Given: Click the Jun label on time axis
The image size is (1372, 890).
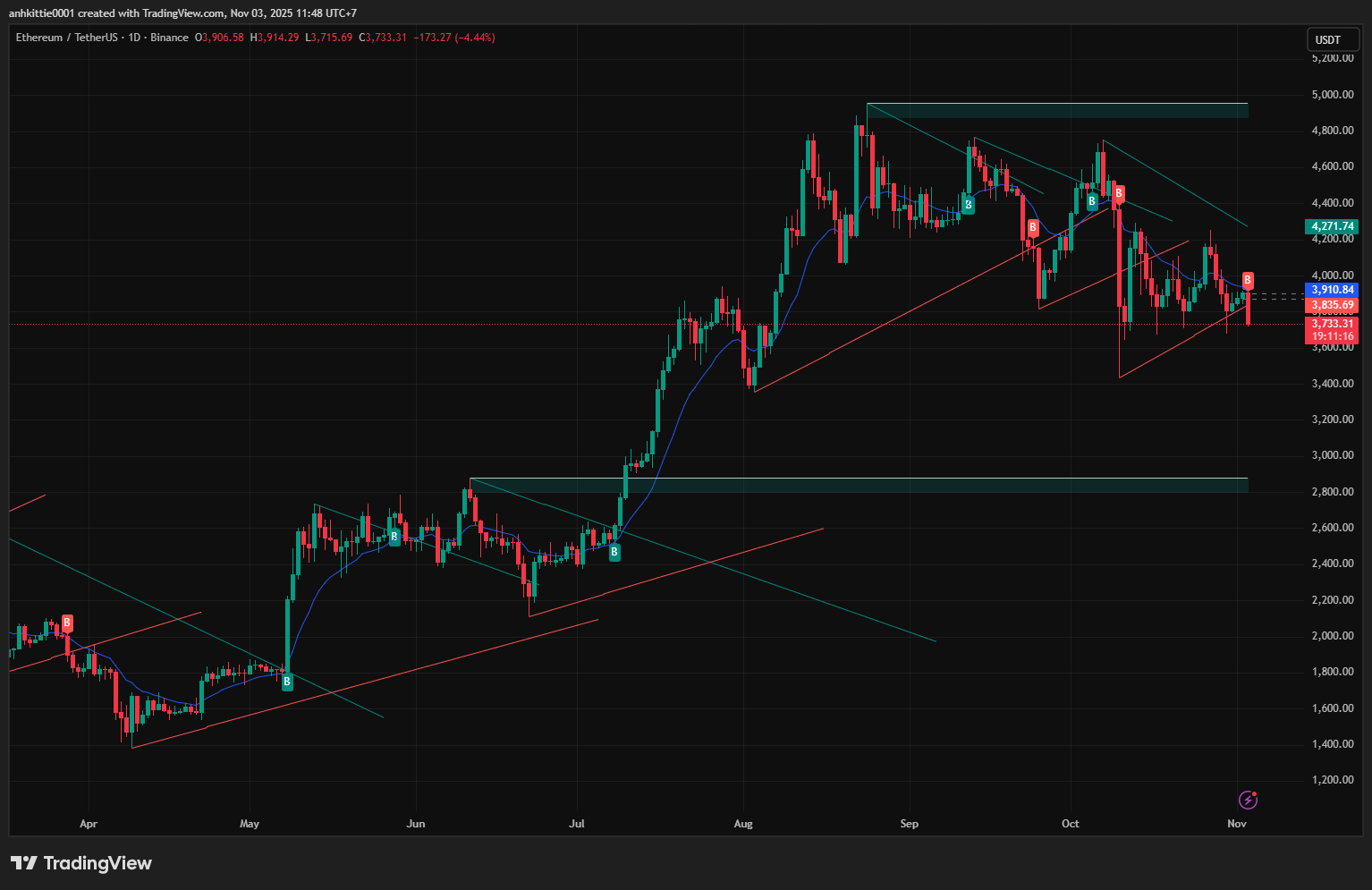Looking at the screenshot, I should click(416, 824).
